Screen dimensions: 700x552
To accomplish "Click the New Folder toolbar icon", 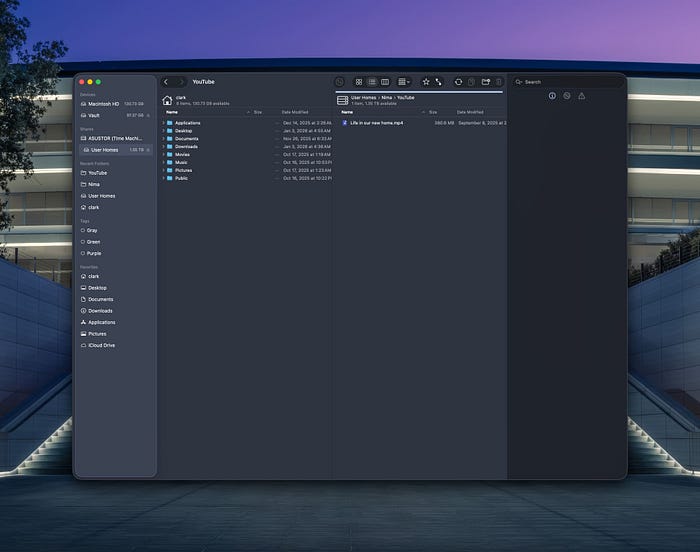I will (486, 82).
